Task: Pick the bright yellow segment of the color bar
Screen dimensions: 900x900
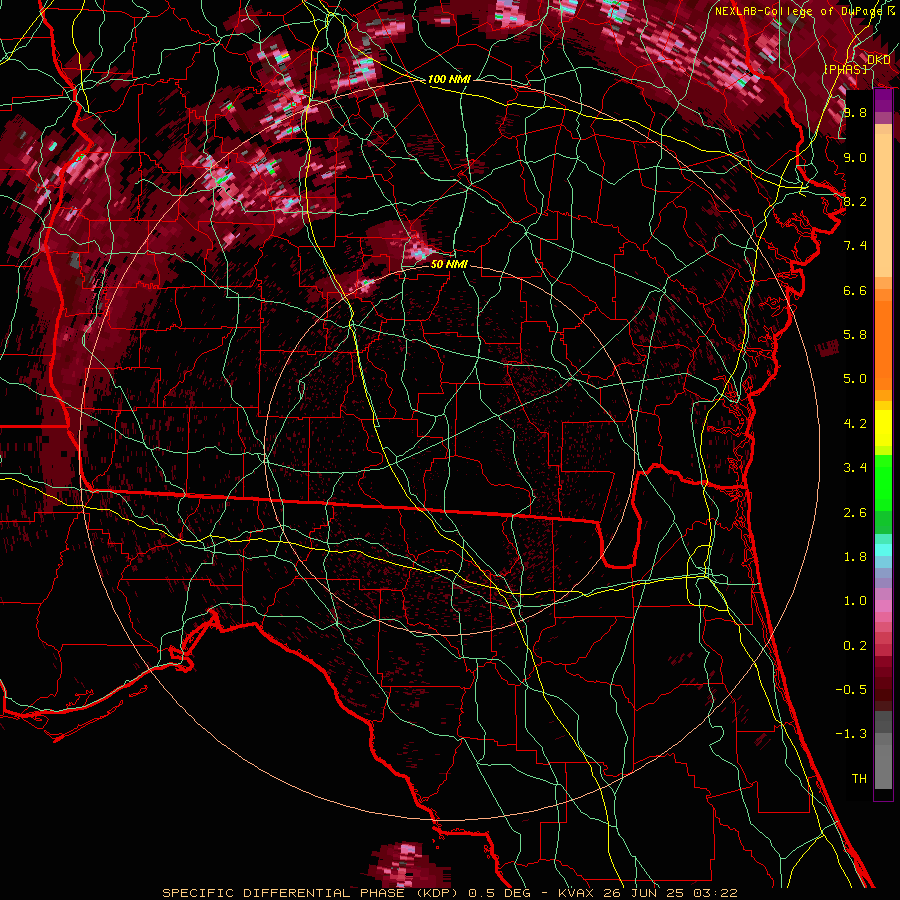Action: pyautogui.click(x=883, y=428)
